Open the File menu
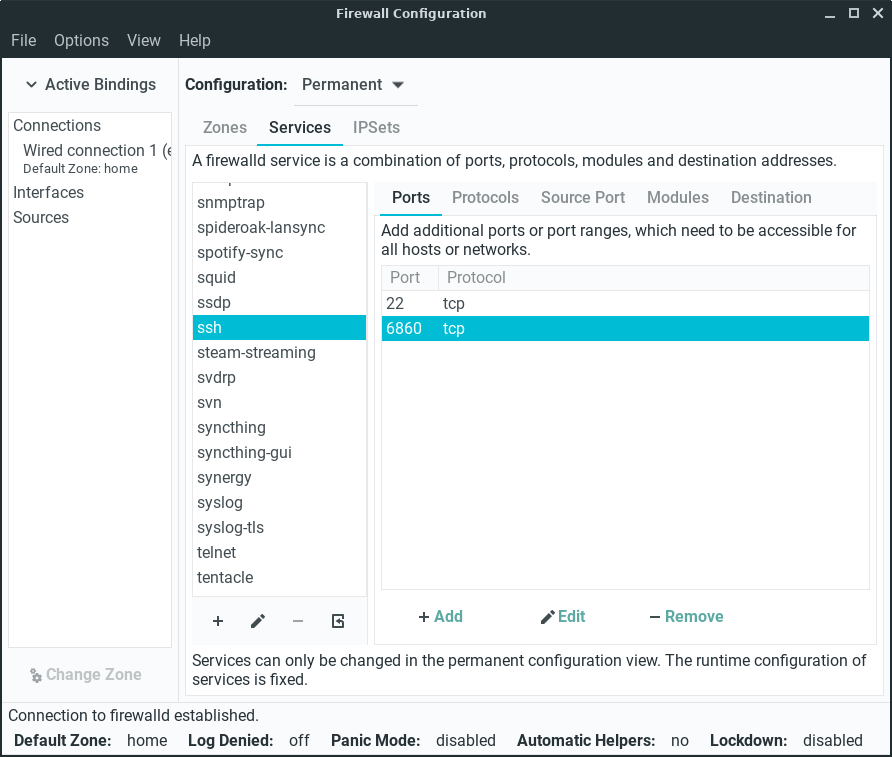The image size is (892, 757). [23, 41]
